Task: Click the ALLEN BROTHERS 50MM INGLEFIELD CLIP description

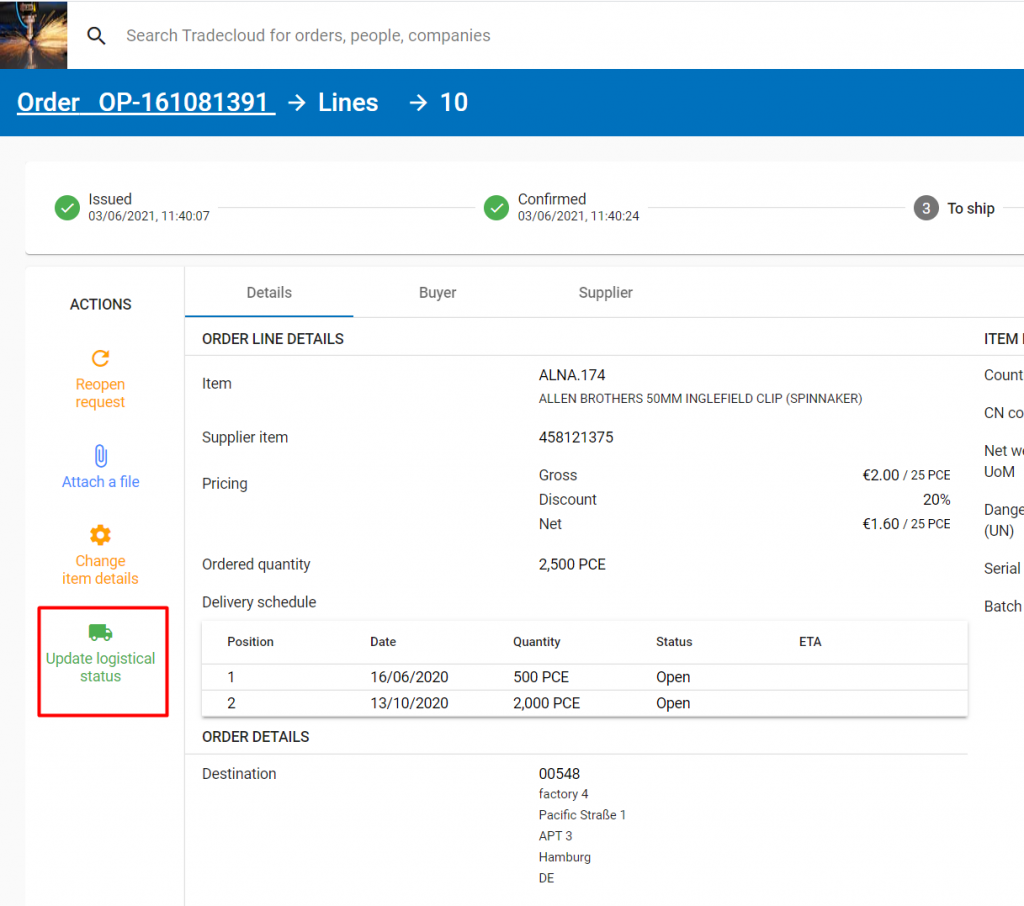Action: (x=700, y=399)
